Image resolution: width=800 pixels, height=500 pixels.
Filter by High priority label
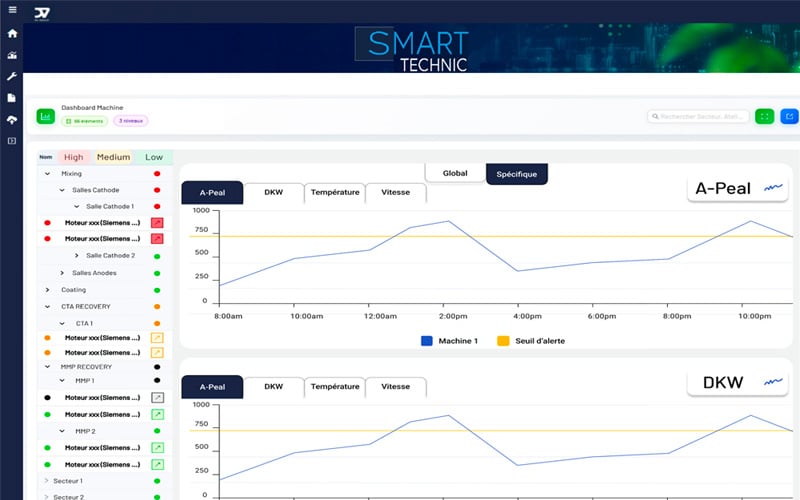(x=73, y=157)
